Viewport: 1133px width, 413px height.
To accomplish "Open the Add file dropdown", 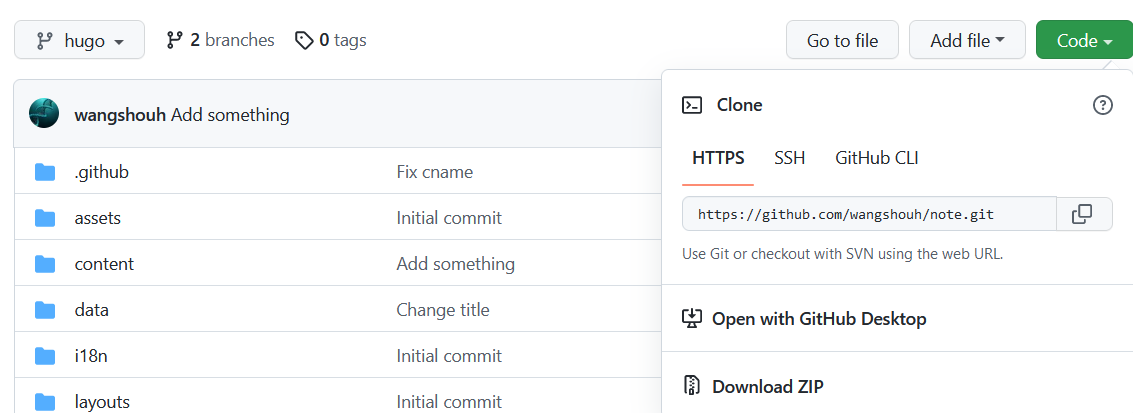I will pyautogui.click(x=968, y=40).
